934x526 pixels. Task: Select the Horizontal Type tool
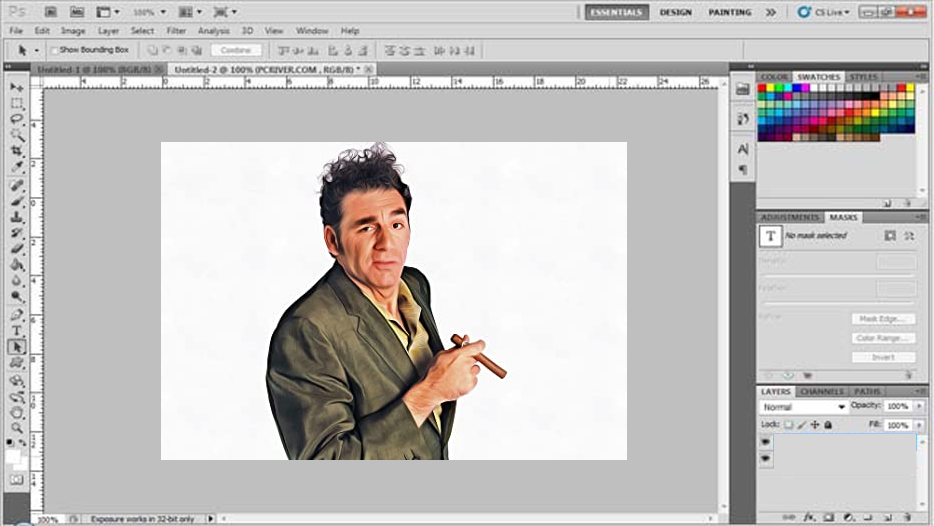click(17, 331)
